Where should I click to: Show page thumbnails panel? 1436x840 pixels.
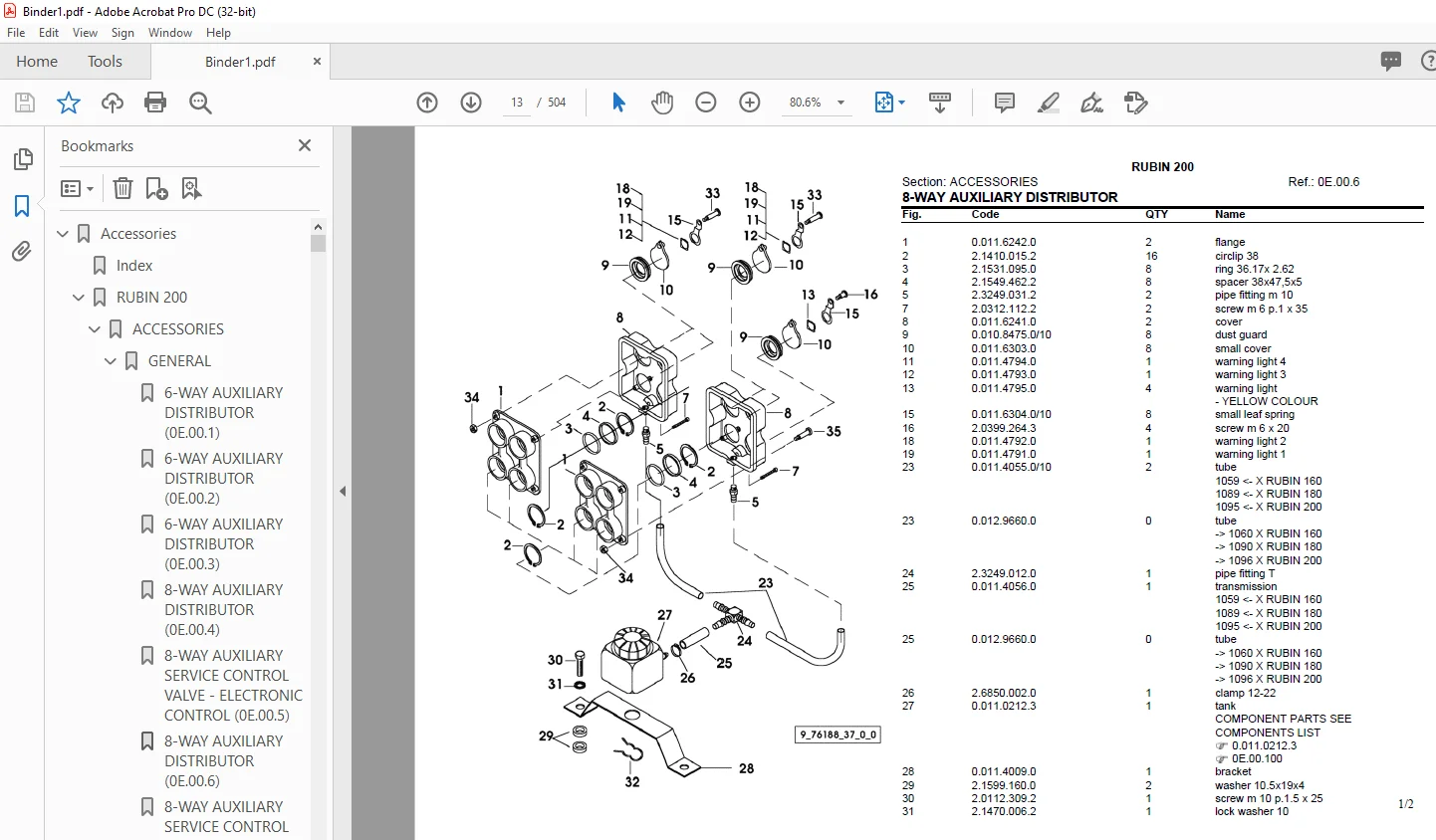click(x=22, y=159)
